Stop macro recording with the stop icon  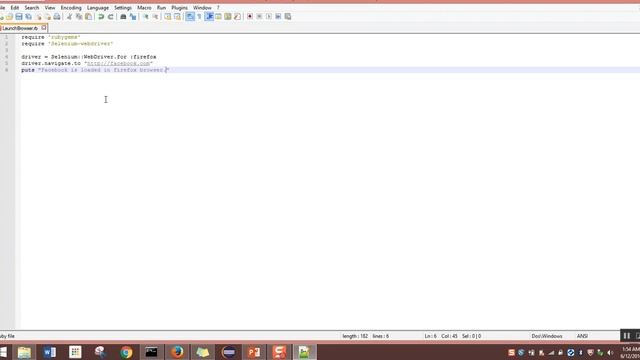click(259, 17)
